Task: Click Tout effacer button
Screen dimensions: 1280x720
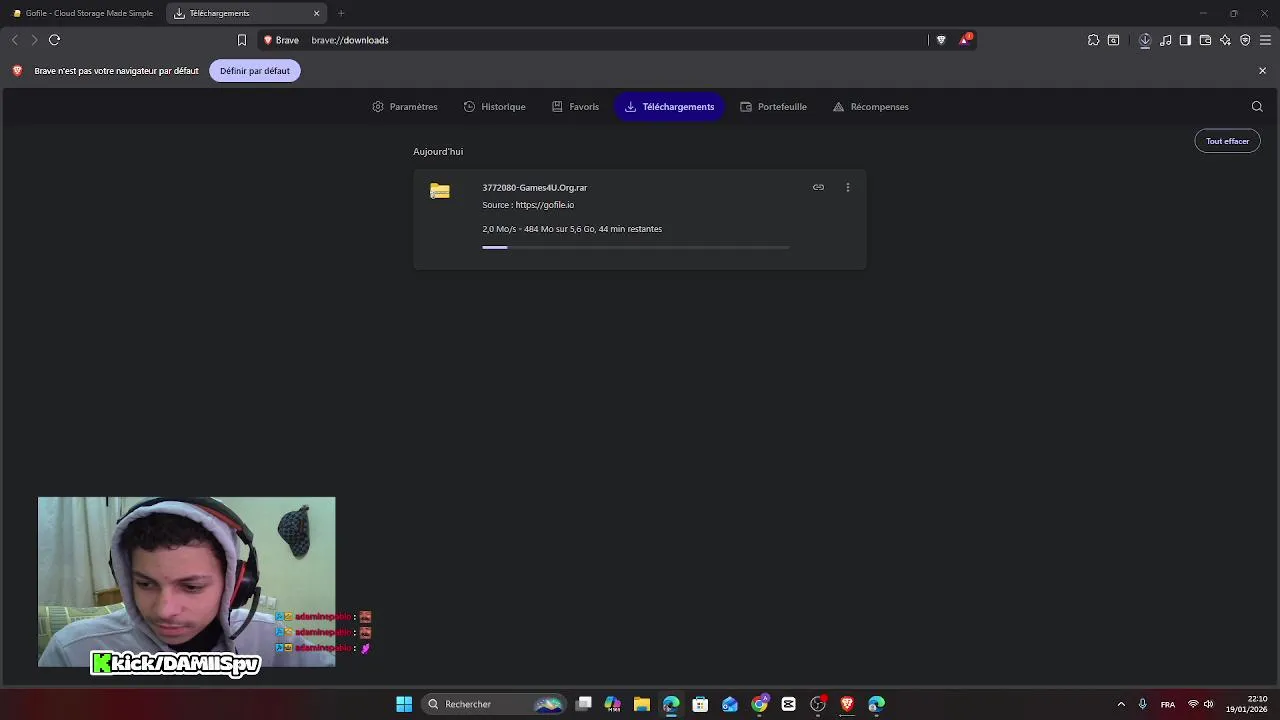Action: pos(1227,141)
